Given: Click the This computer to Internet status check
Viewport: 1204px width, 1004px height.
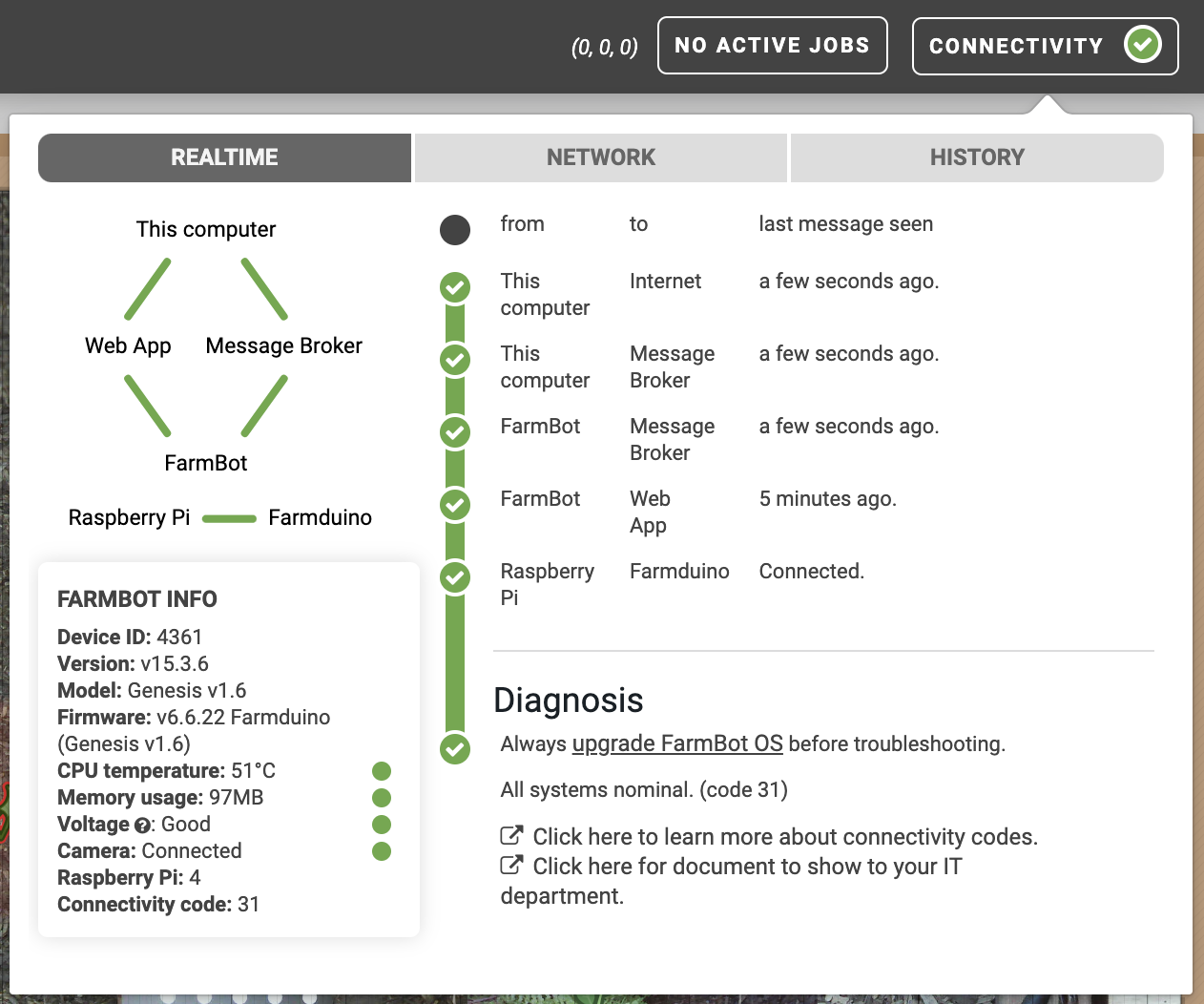Looking at the screenshot, I should [x=455, y=287].
